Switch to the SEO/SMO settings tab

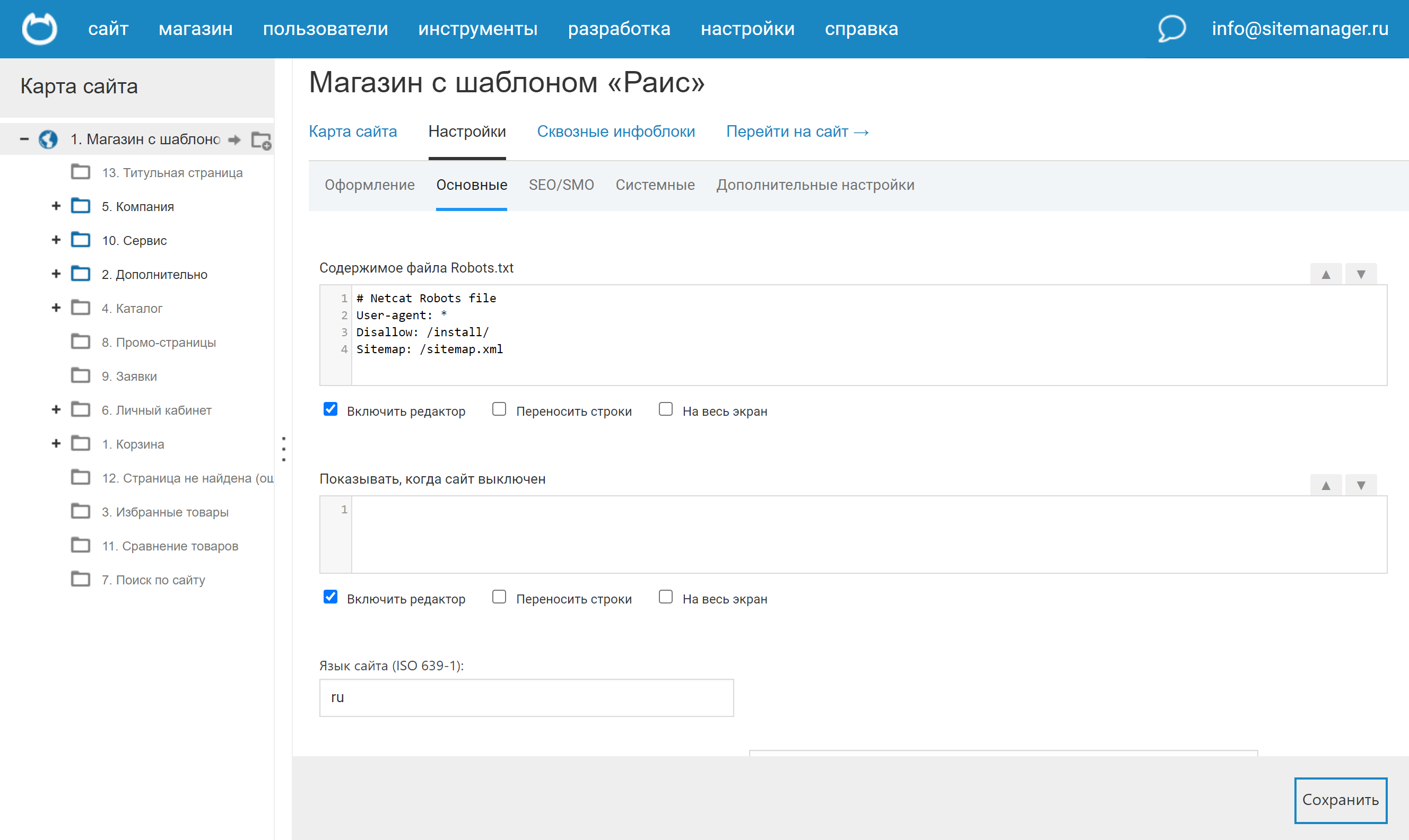click(561, 185)
